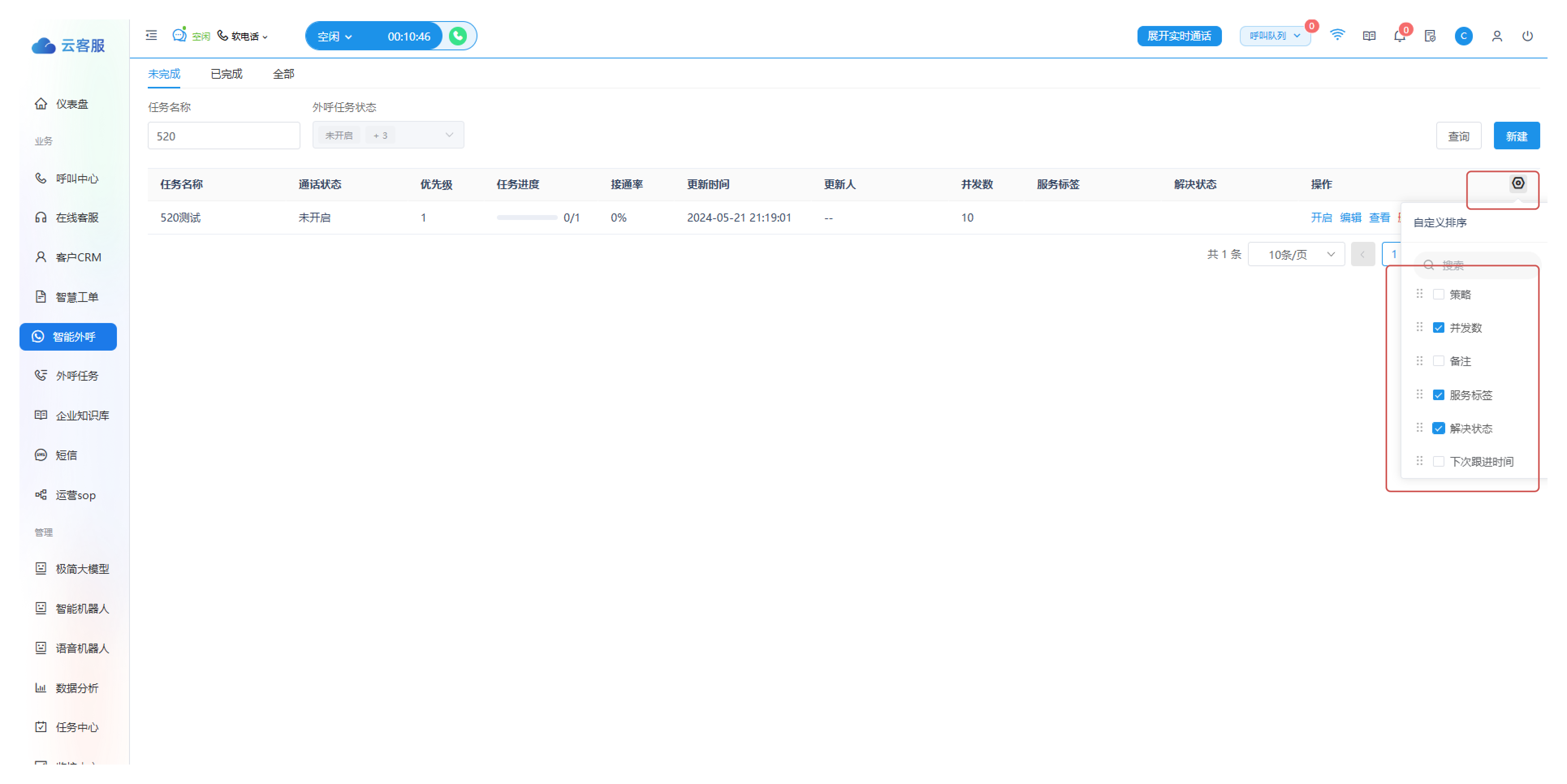
Task: Click the Wi-Fi network status icon
Action: click(1337, 35)
